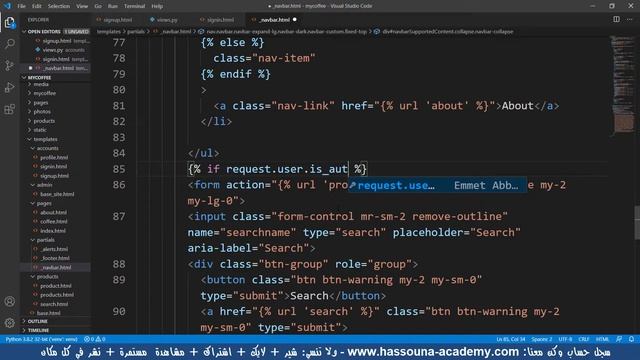Change the Spaces: 2 indentation setting
This screenshot has height=360, width=640.
[x=542, y=339]
